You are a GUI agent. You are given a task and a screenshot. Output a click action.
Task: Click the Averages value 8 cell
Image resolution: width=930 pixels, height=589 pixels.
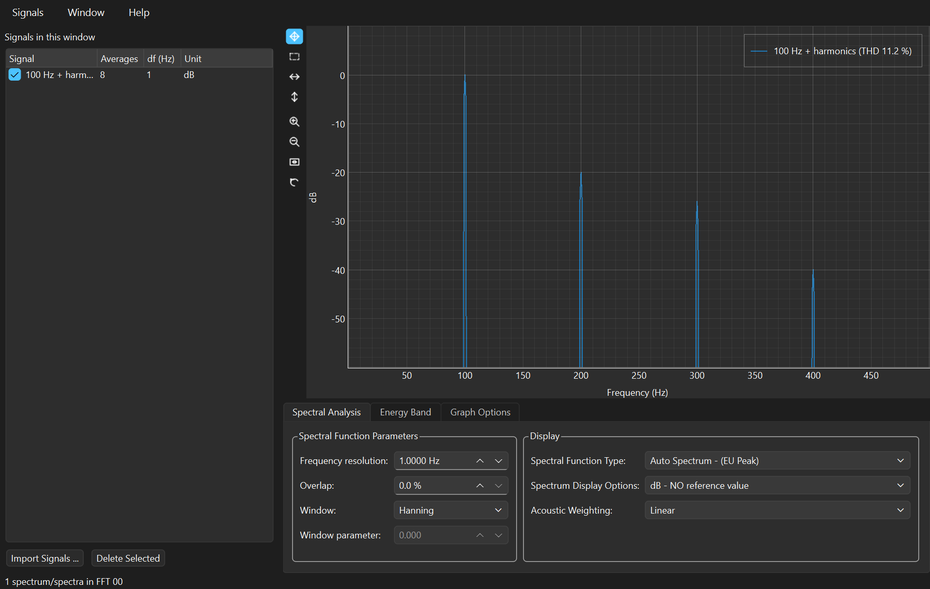click(103, 75)
